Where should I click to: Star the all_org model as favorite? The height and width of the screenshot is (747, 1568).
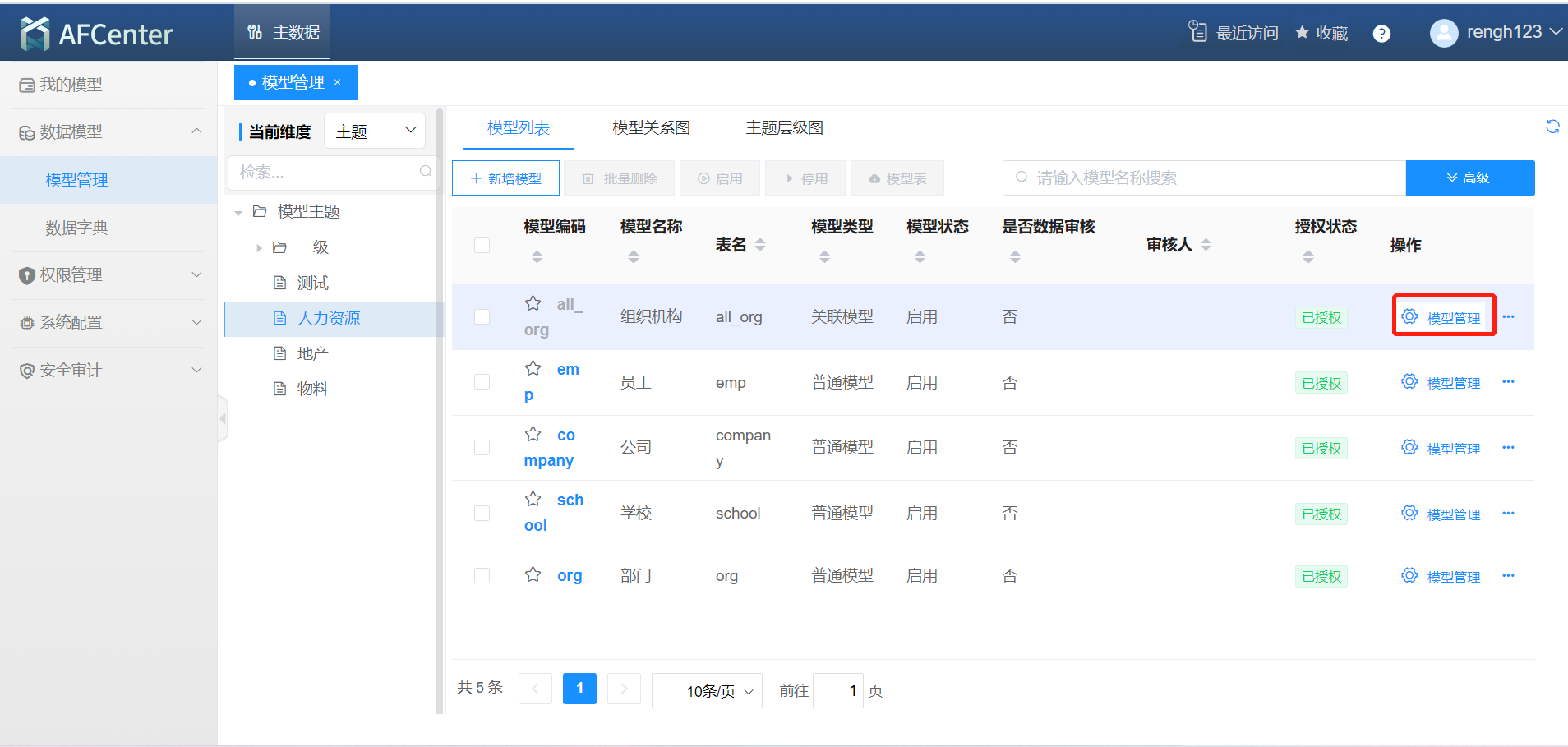point(533,303)
